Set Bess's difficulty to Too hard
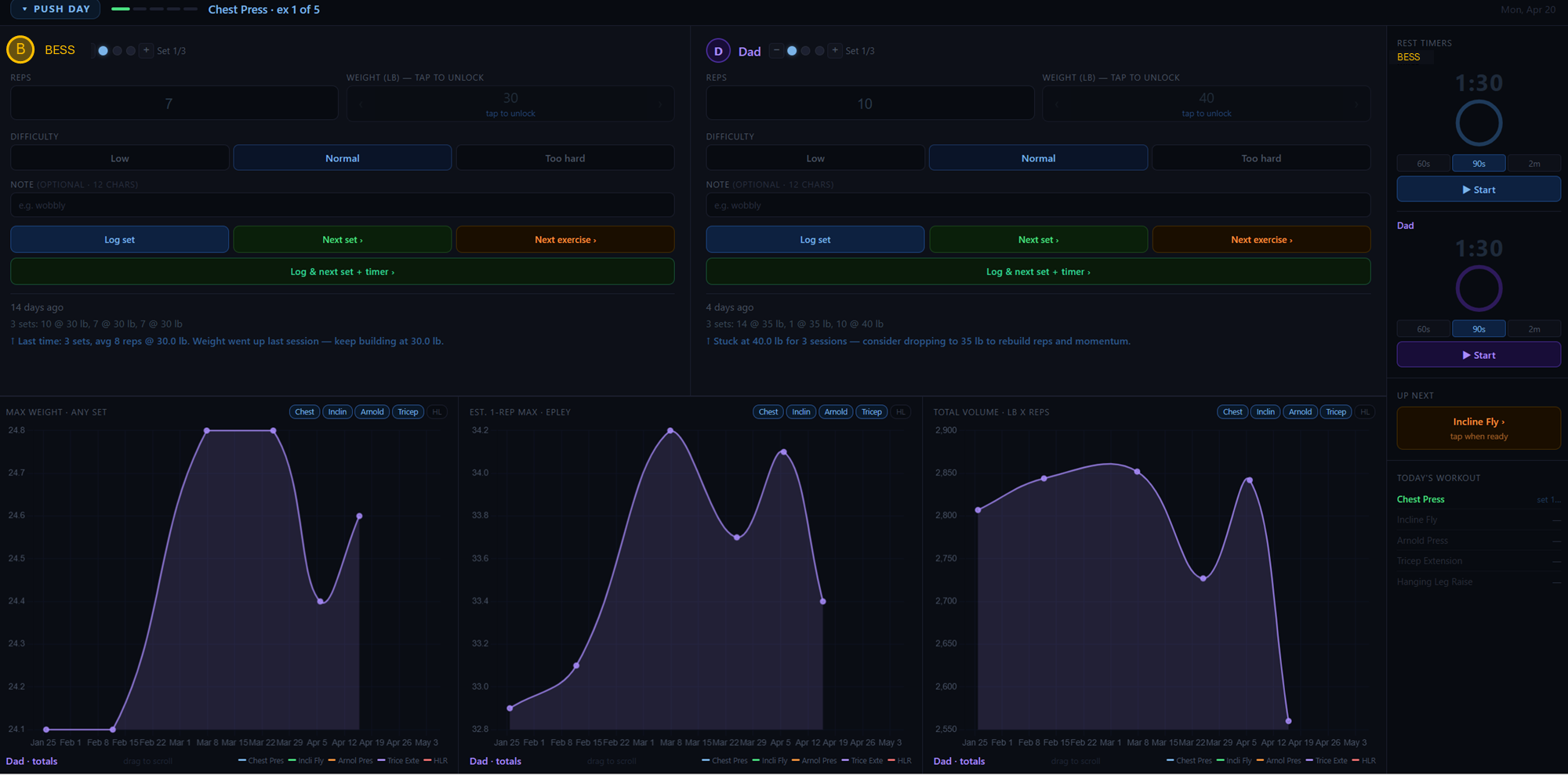 coord(565,158)
